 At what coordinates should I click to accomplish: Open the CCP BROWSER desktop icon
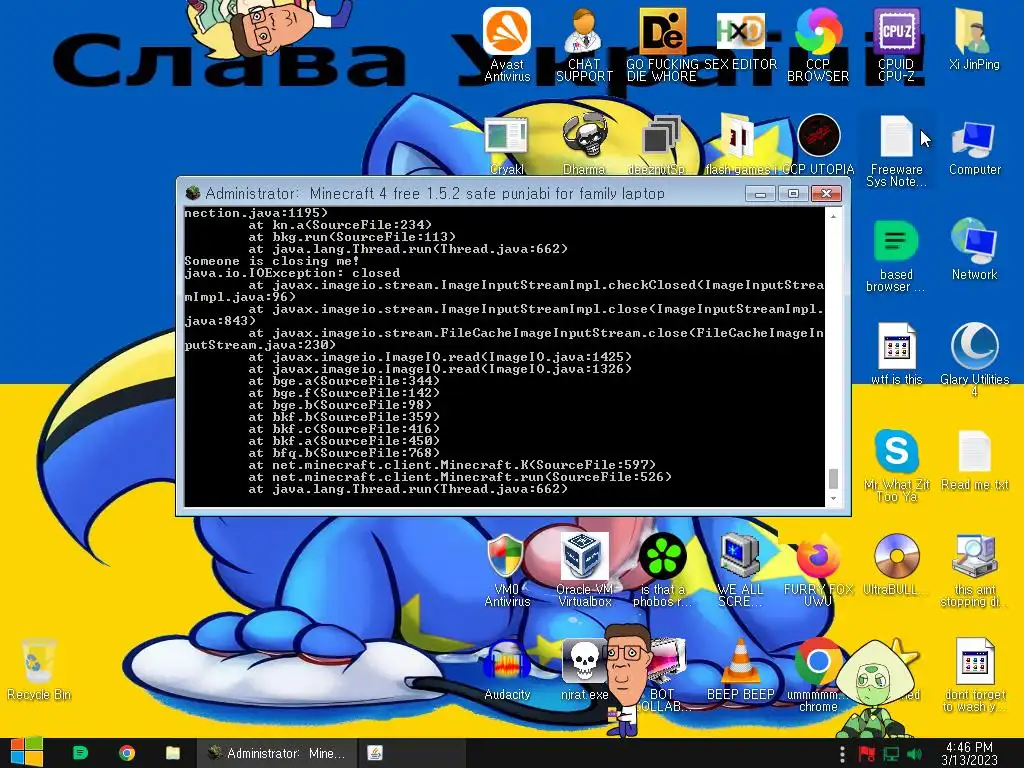coord(818,44)
